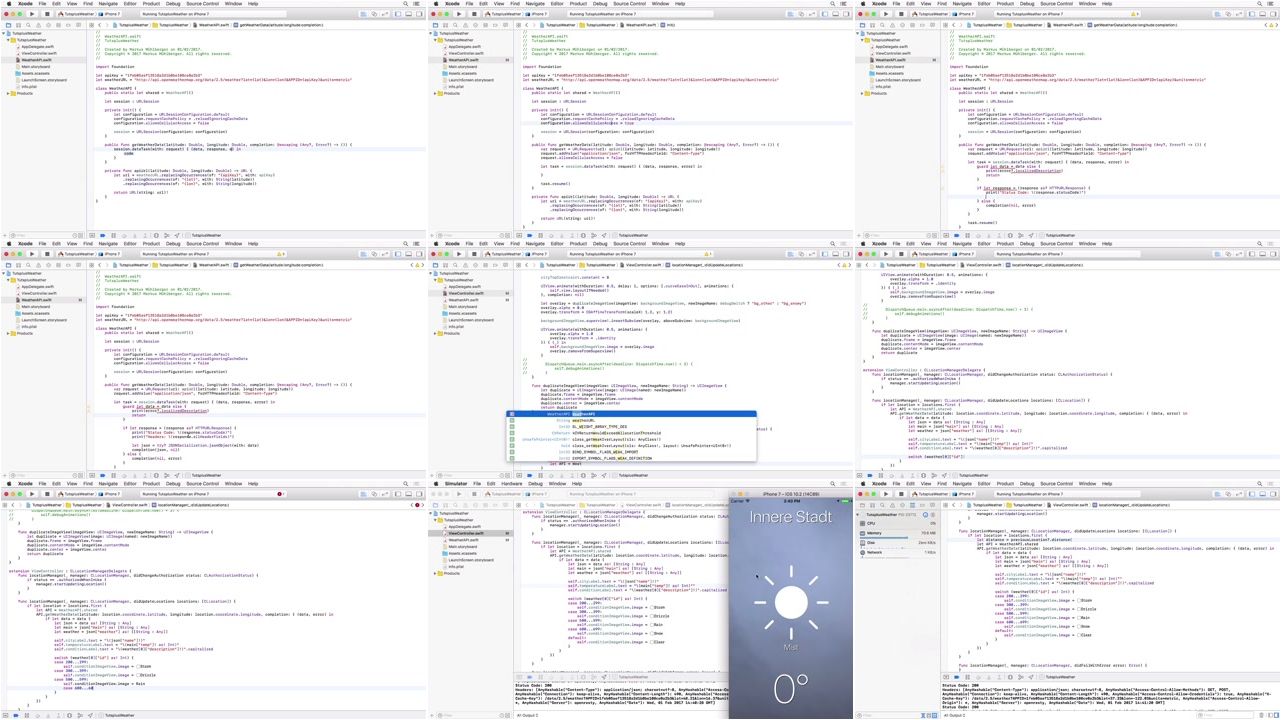Open Notification Center icon in top-left menu bar

pyautogui.click(x=416, y=4)
